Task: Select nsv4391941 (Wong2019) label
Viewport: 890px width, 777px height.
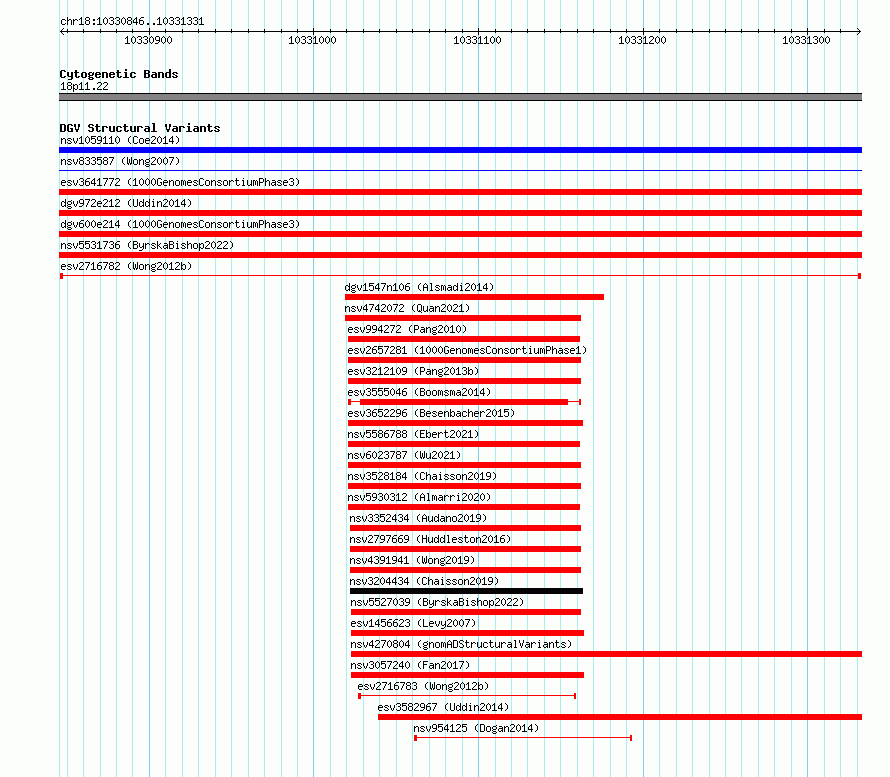Action: 412,560
